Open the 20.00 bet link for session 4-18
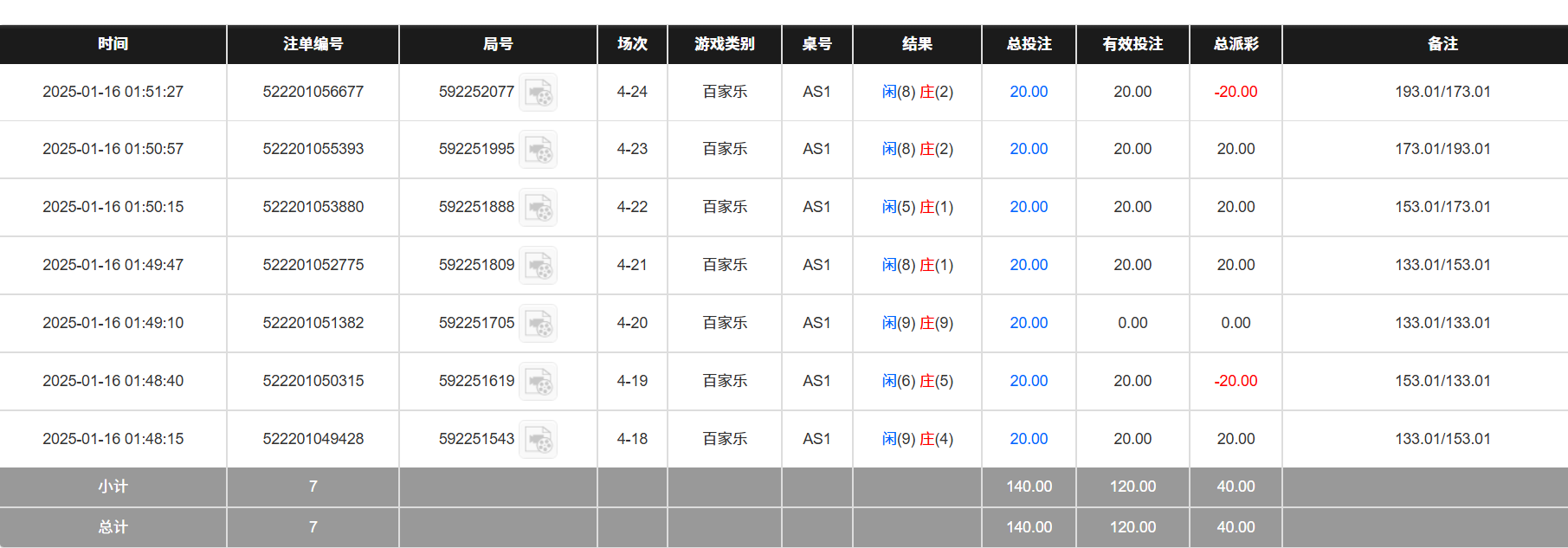 pos(1029,439)
